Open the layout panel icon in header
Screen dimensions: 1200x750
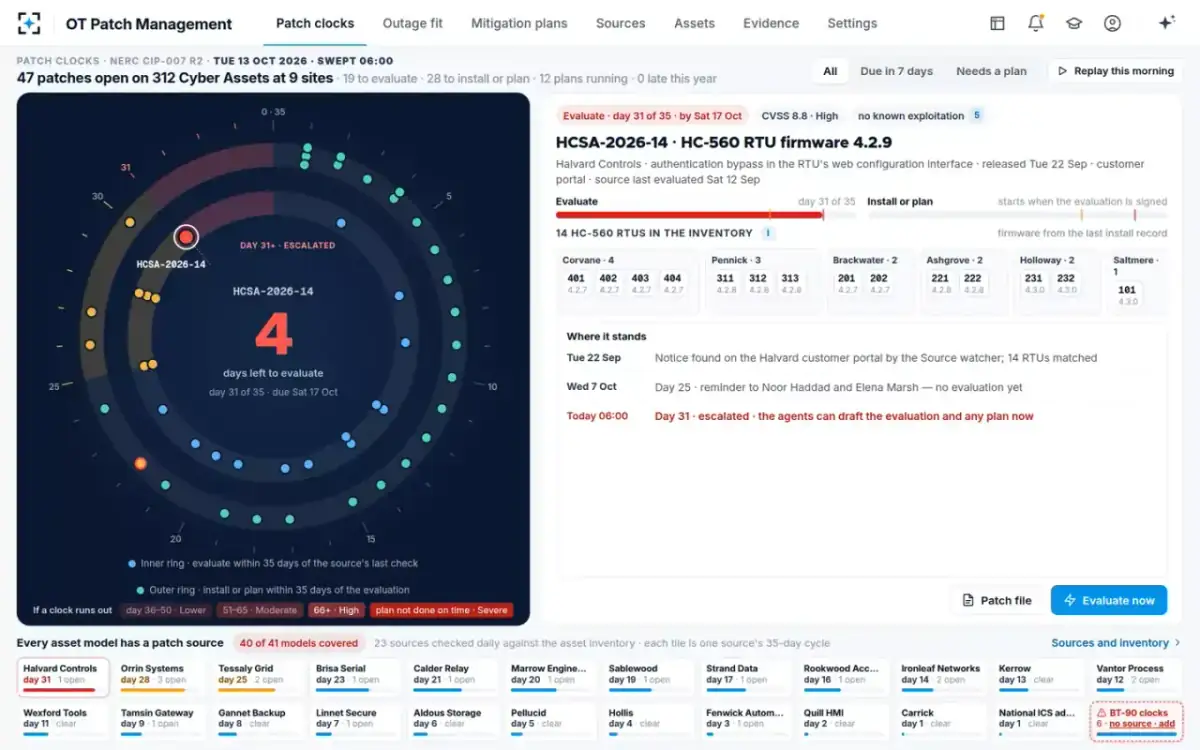click(x=997, y=23)
